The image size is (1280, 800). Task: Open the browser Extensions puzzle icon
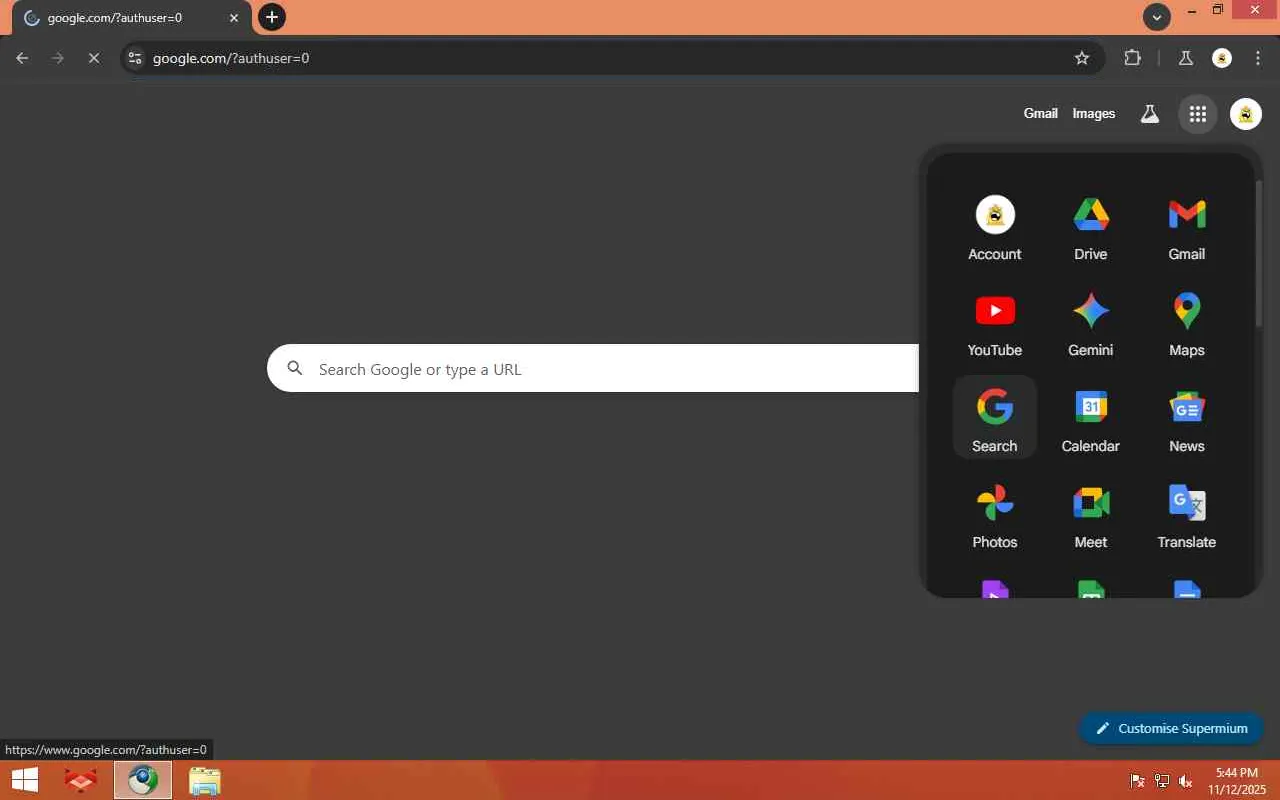1132,58
